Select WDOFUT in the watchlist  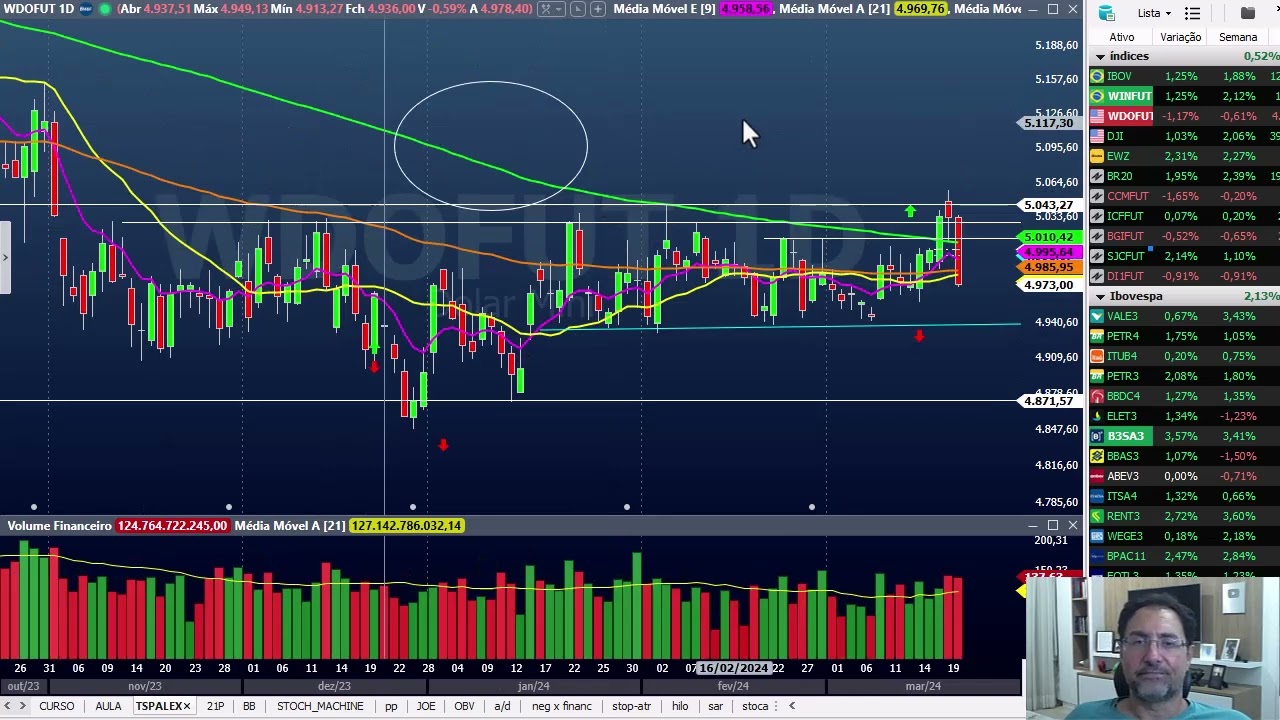click(1130, 116)
